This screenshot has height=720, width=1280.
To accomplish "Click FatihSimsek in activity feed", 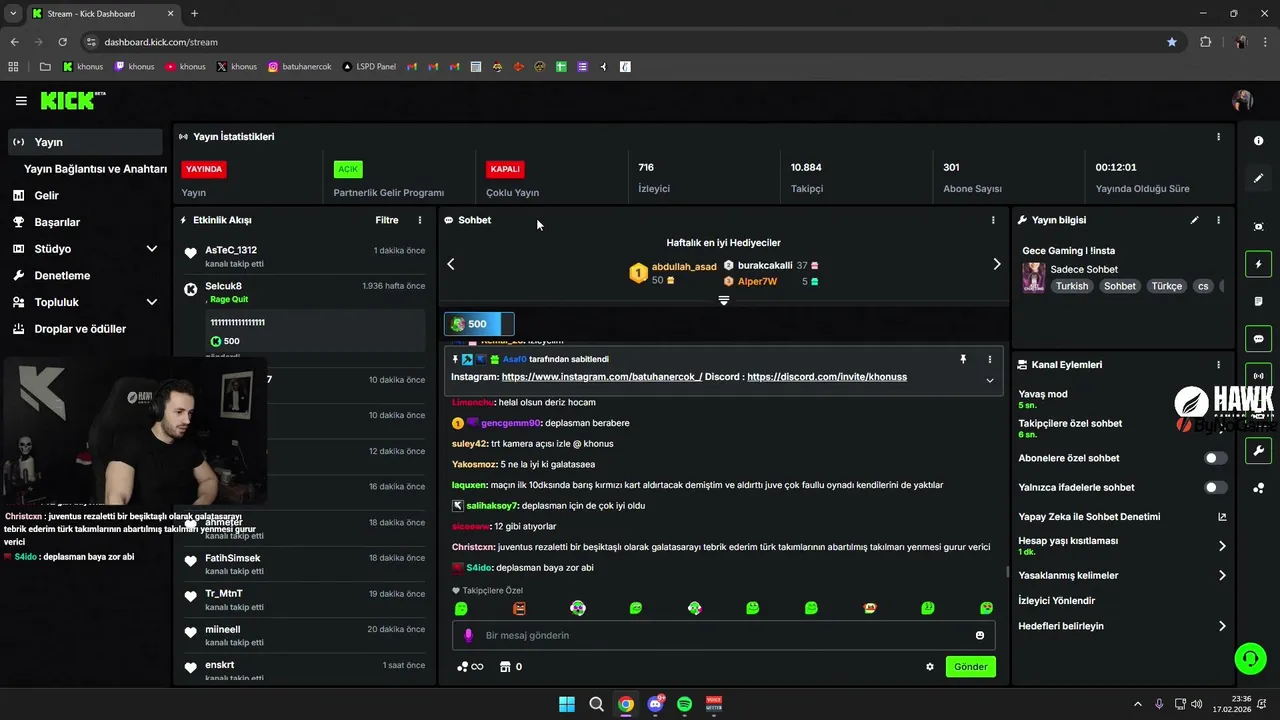I will tap(233, 558).
